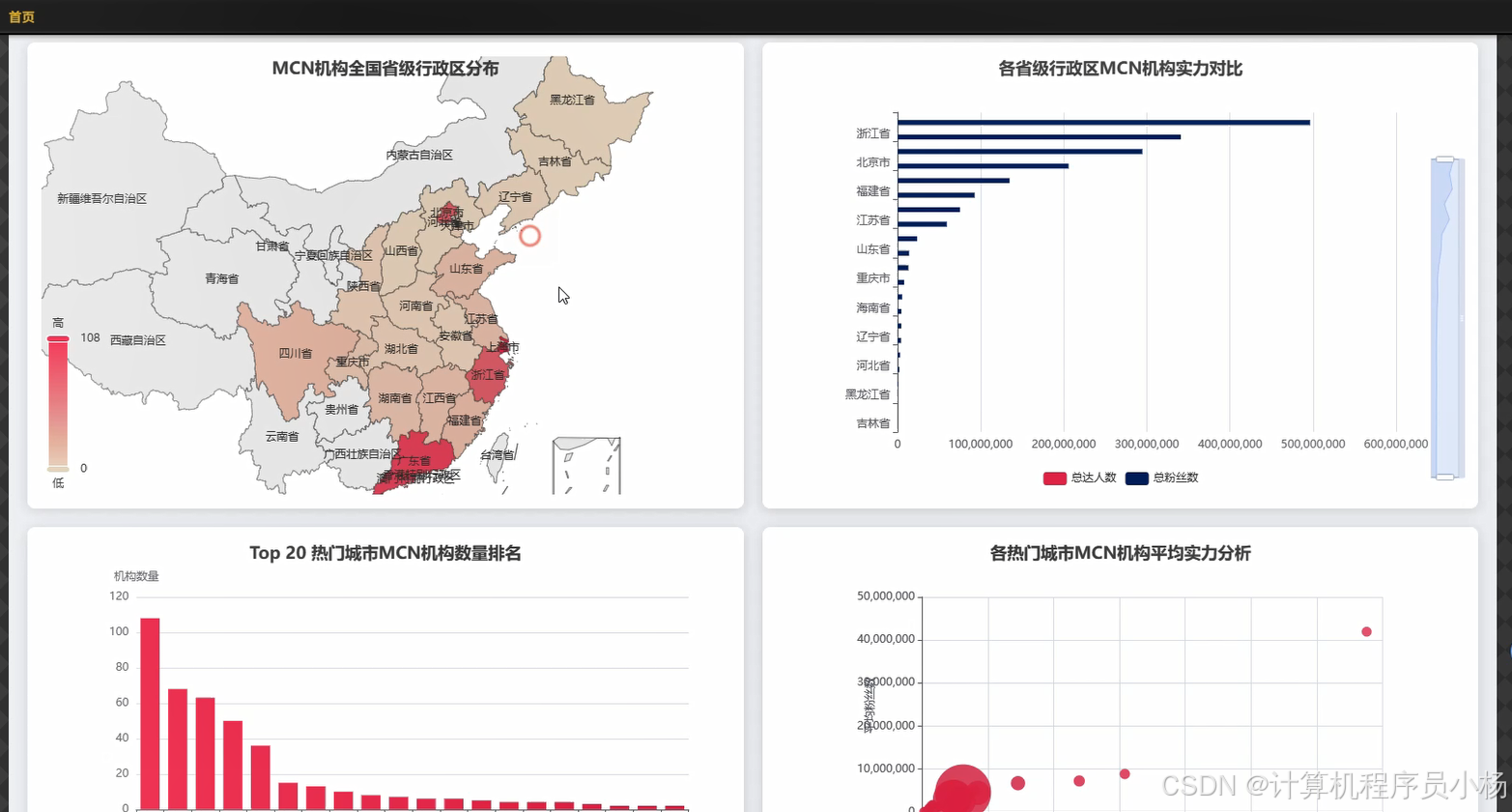1512x812 pixels.
Task: Click the map's high-value handle labeled 108
Action: (59, 338)
